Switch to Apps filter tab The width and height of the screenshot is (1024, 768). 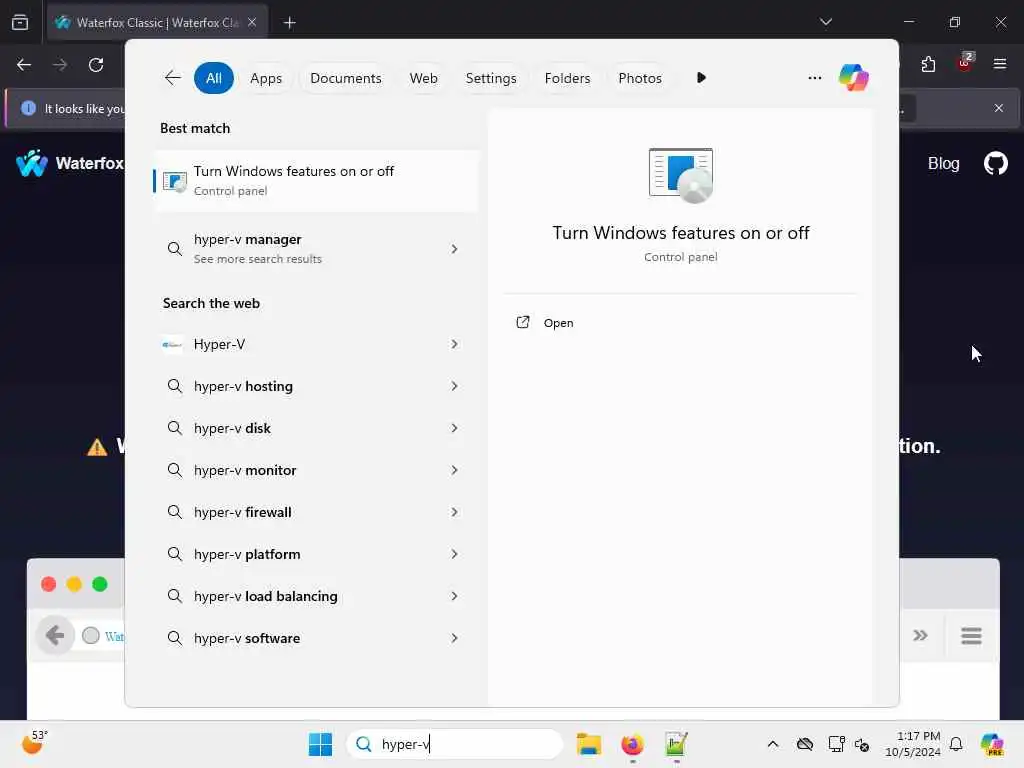point(266,78)
